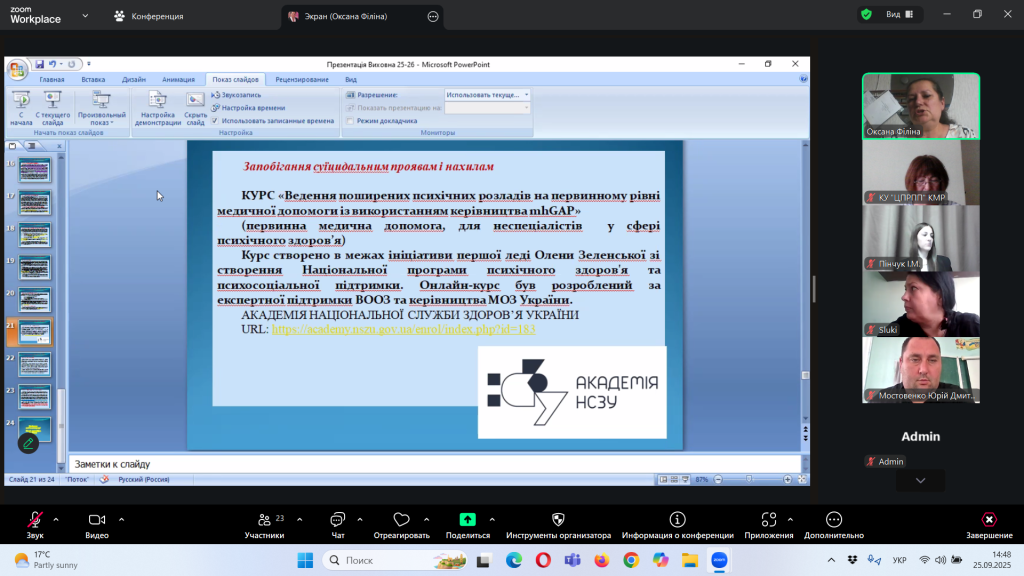Open the Apps icon in Zoom
Screen dimensions: 1024x576
pos(768,520)
